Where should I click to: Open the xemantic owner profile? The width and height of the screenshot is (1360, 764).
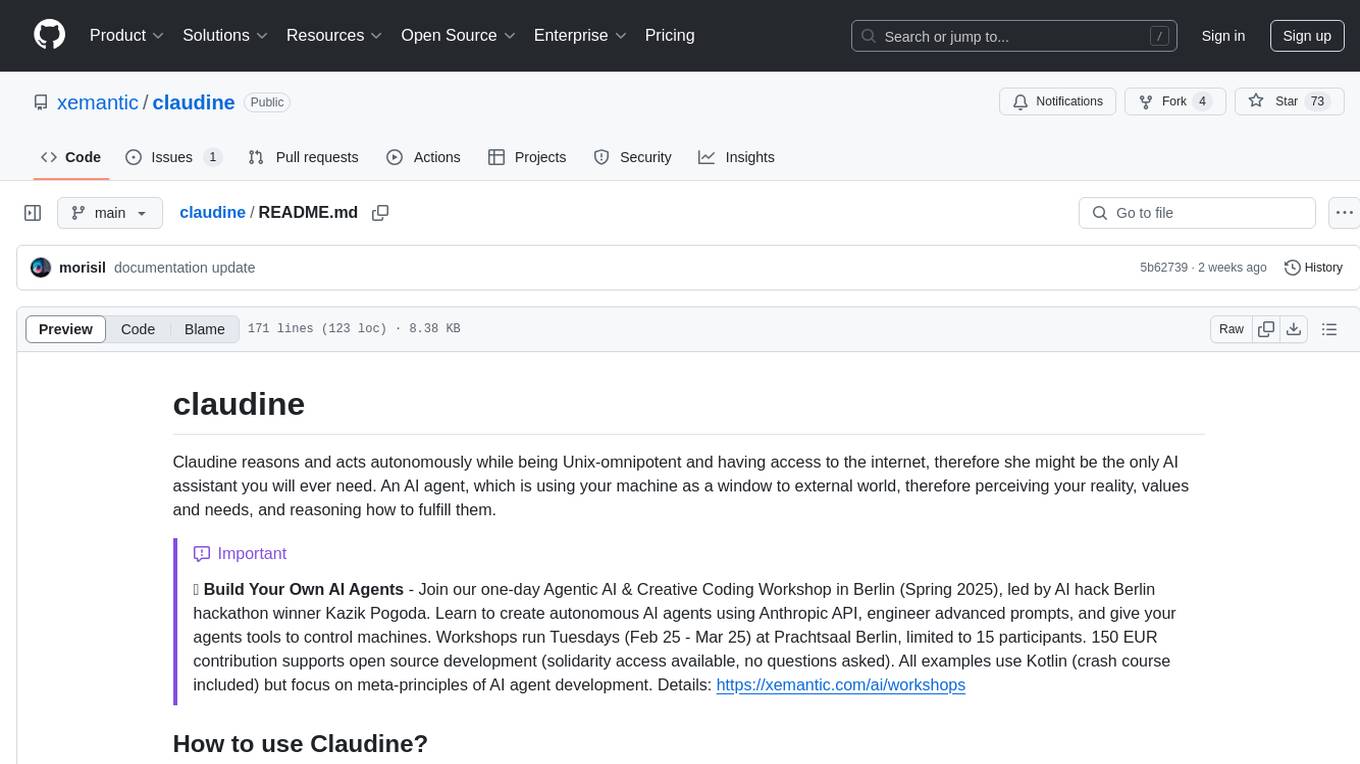click(x=98, y=102)
